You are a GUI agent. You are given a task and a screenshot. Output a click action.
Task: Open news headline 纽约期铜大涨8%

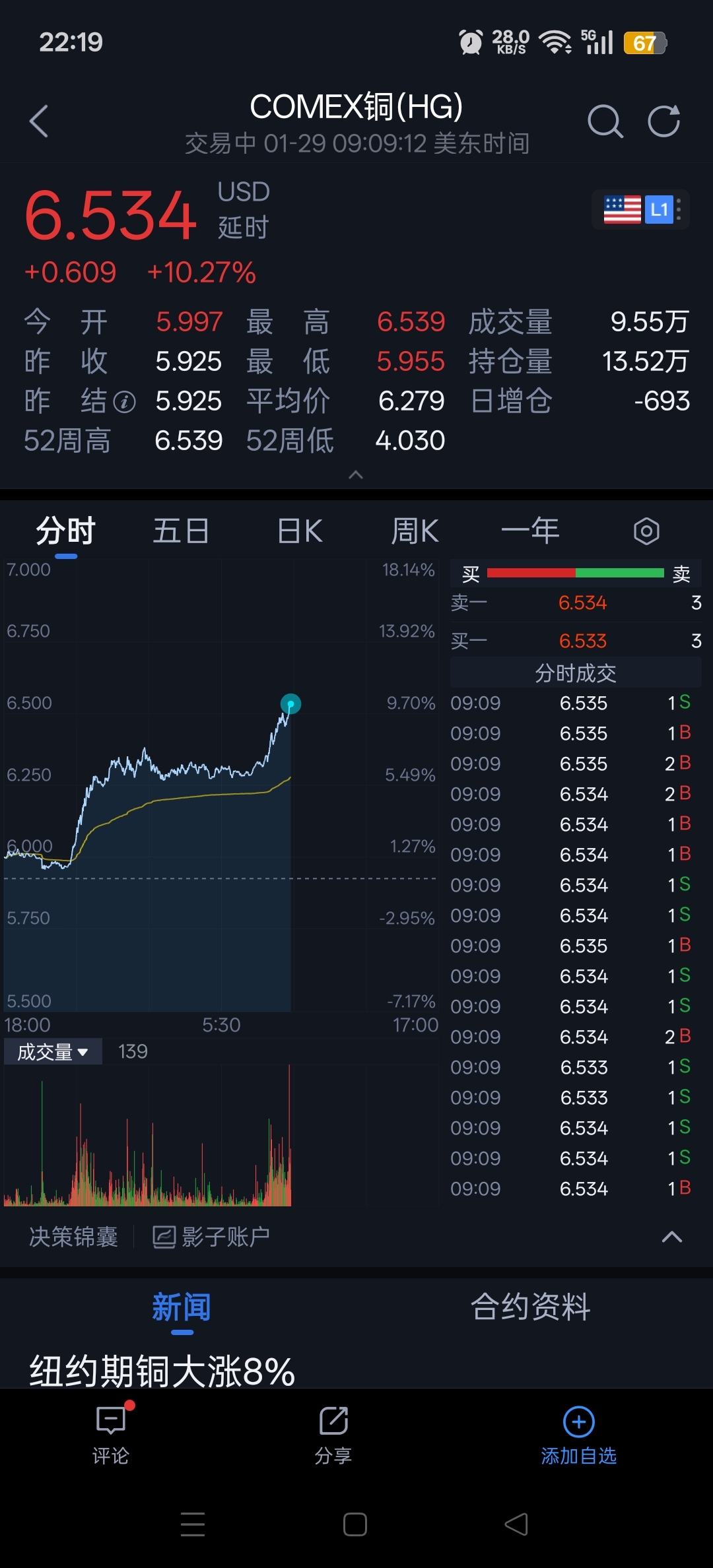pos(162,1371)
